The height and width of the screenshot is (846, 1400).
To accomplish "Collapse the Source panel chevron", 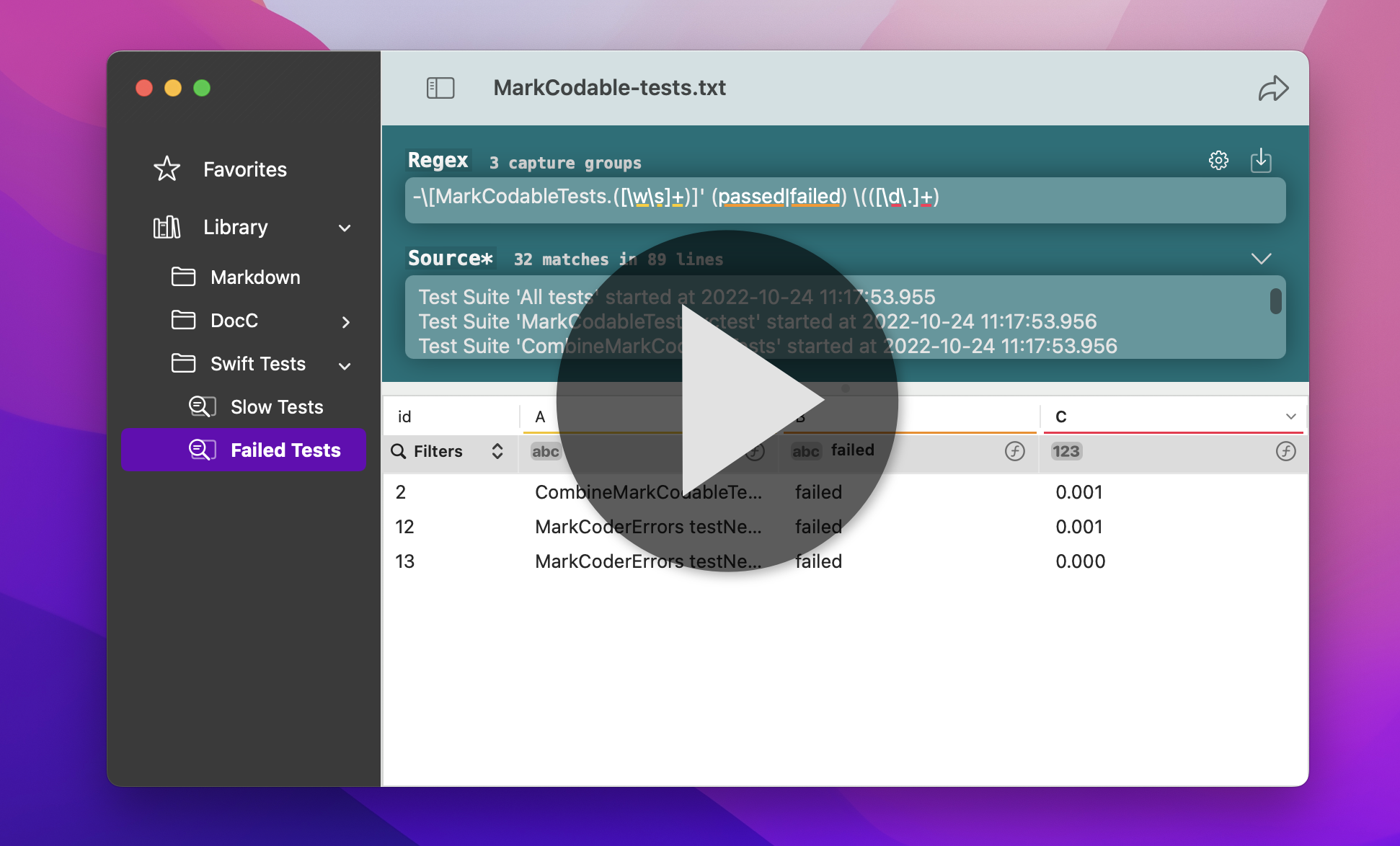I will coord(1261,259).
